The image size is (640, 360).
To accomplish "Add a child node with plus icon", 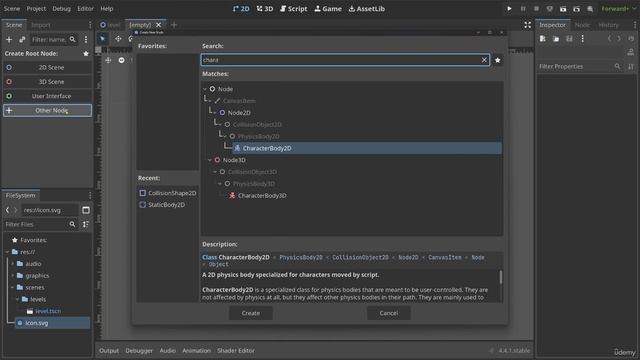I will tap(9, 40).
